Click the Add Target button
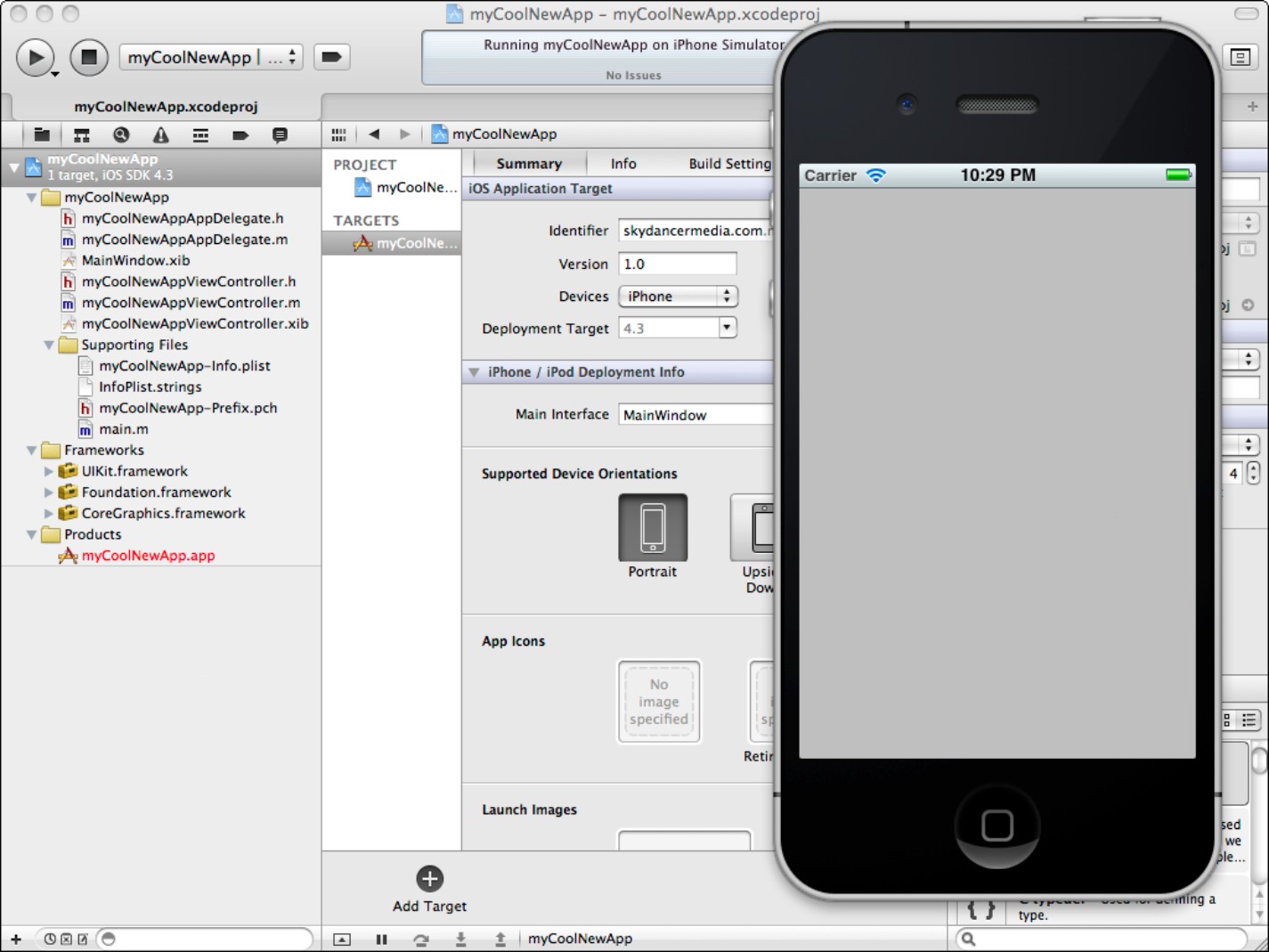1269x952 pixels. (429, 890)
